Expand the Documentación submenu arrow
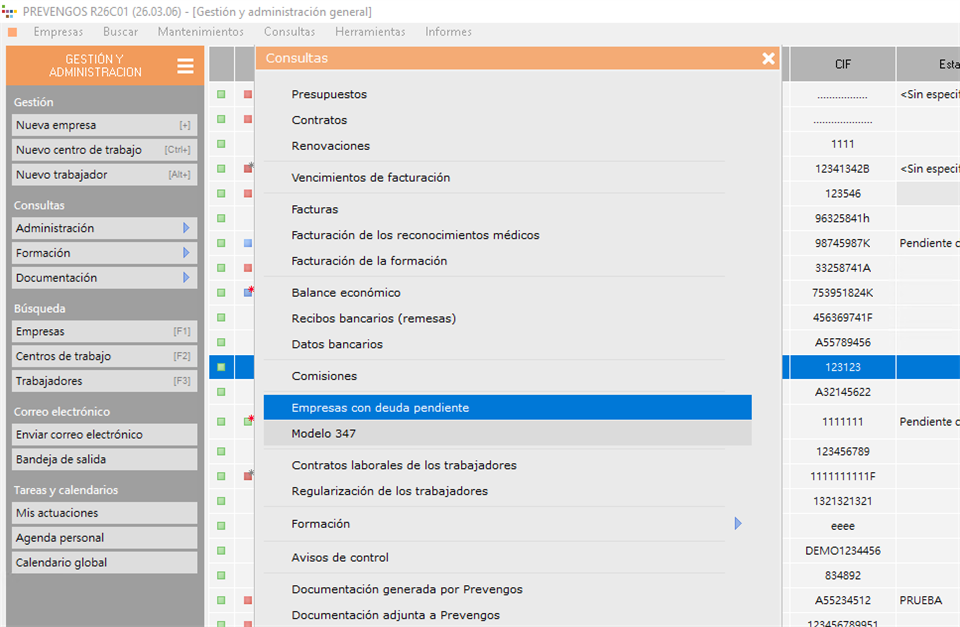Viewport: 960px width, 627px height. [x=186, y=278]
